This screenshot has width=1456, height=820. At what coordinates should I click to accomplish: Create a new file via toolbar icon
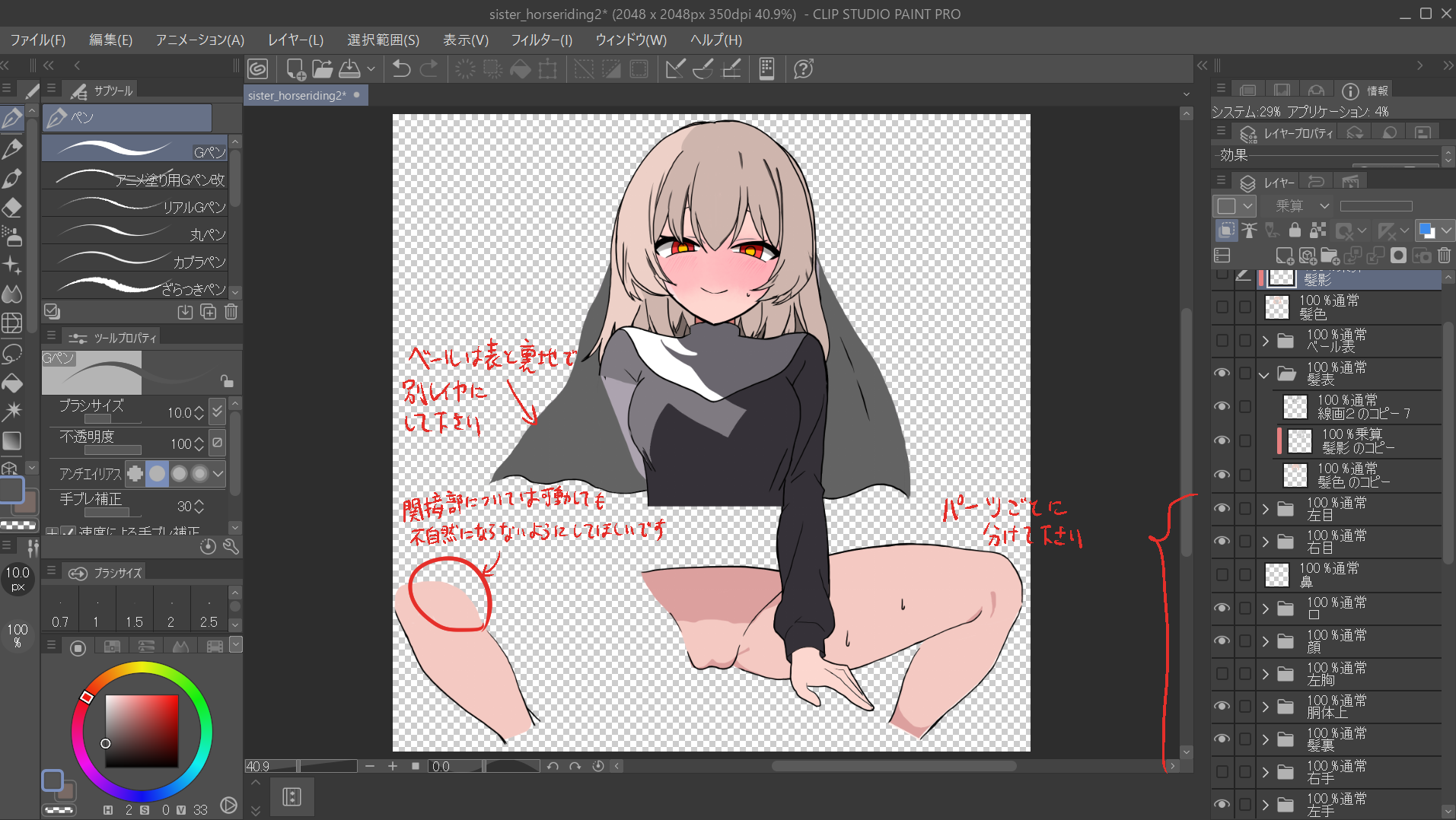pos(295,69)
